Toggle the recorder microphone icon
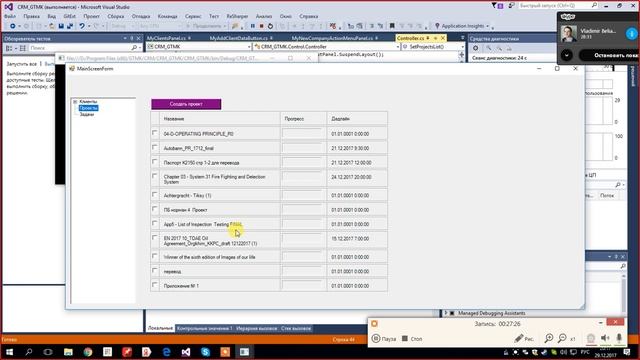This screenshot has height=360, width=640. [619, 338]
